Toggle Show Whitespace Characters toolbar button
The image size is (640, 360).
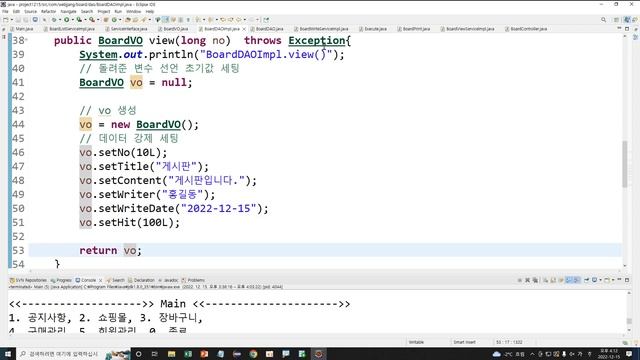point(189,20)
